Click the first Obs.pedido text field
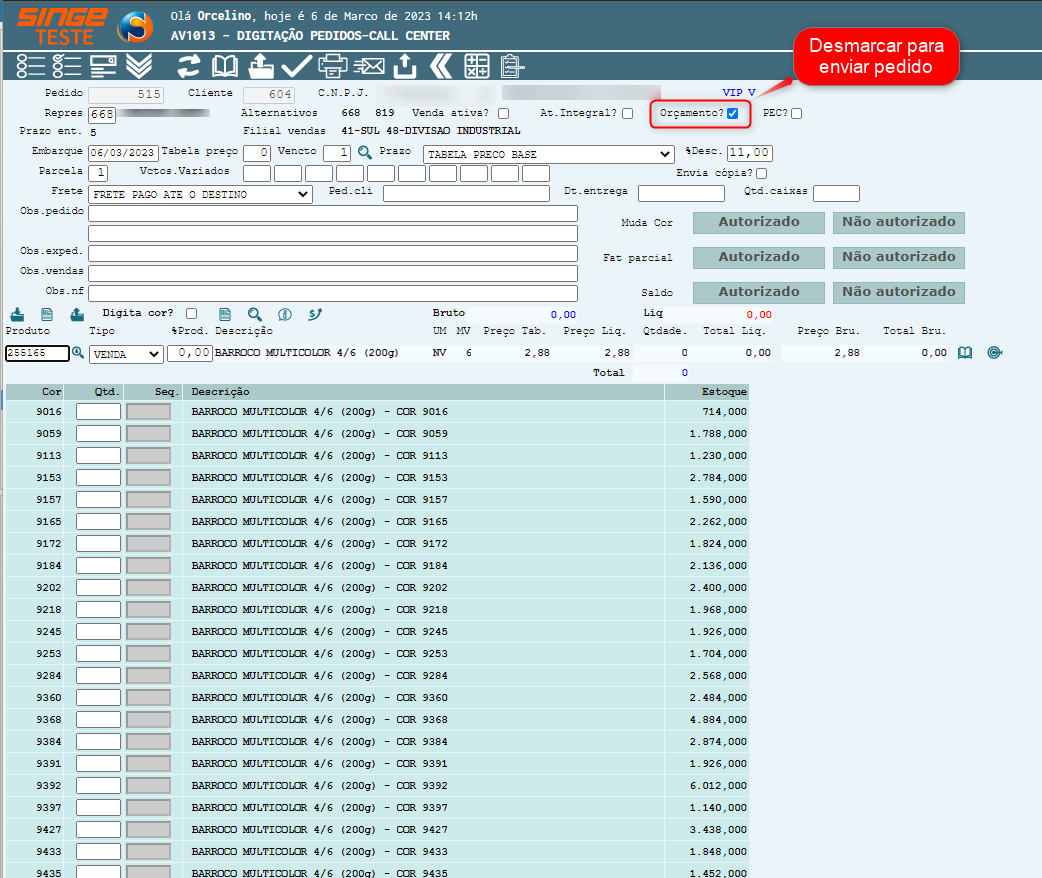Screen dimensions: 1042x878 pos(333,213)
